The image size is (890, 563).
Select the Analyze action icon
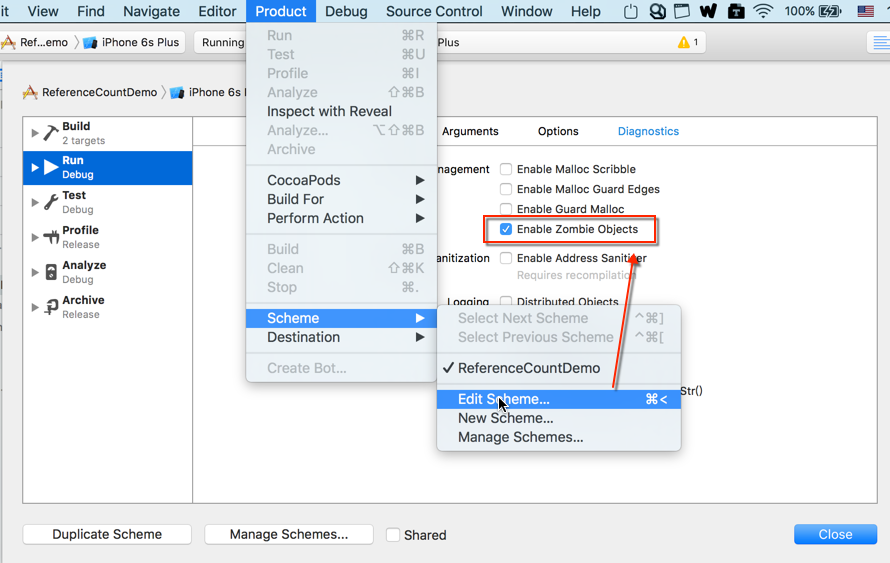click(51, 272)
